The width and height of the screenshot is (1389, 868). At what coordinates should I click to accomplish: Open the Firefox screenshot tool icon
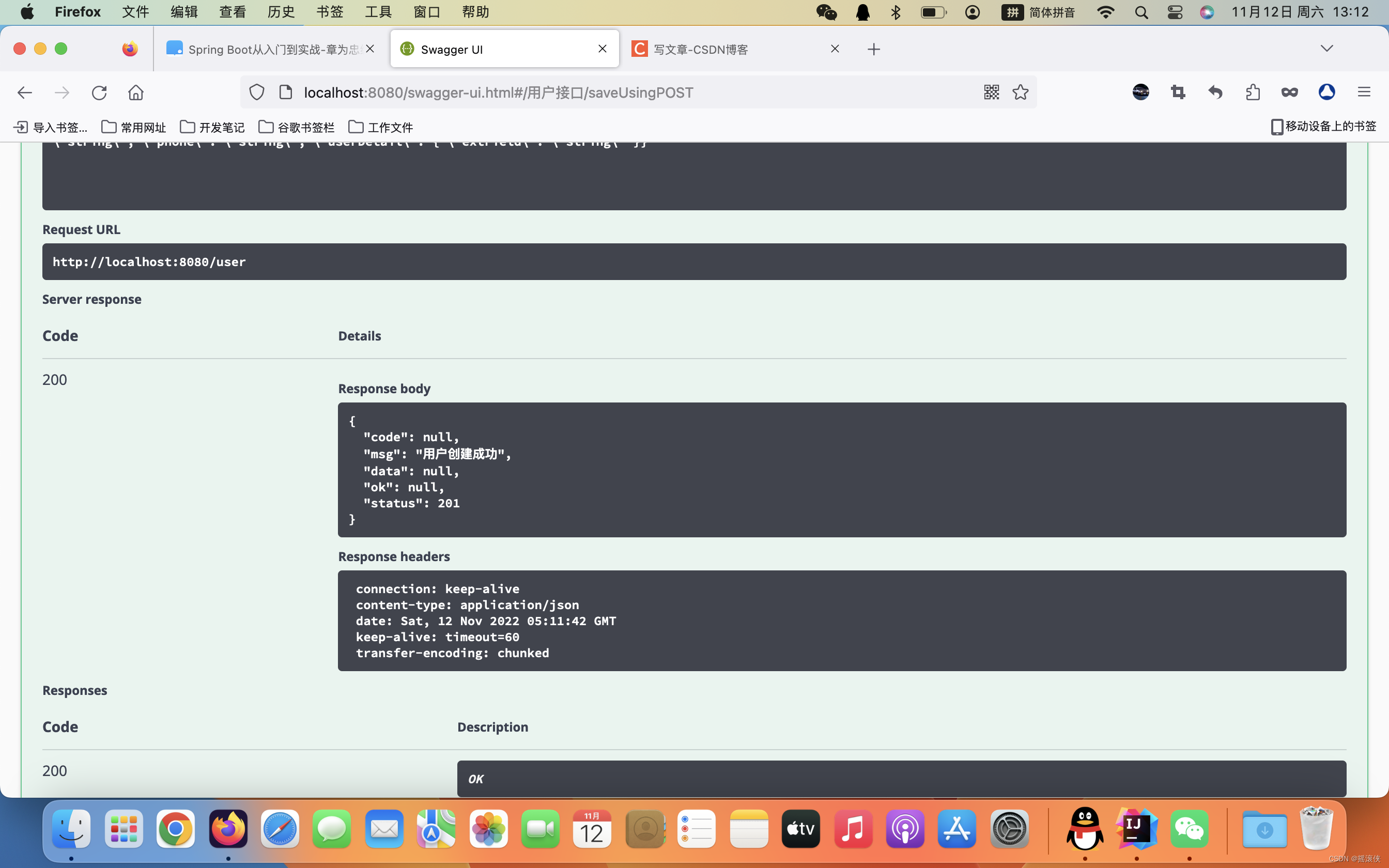click(1177, 92)
